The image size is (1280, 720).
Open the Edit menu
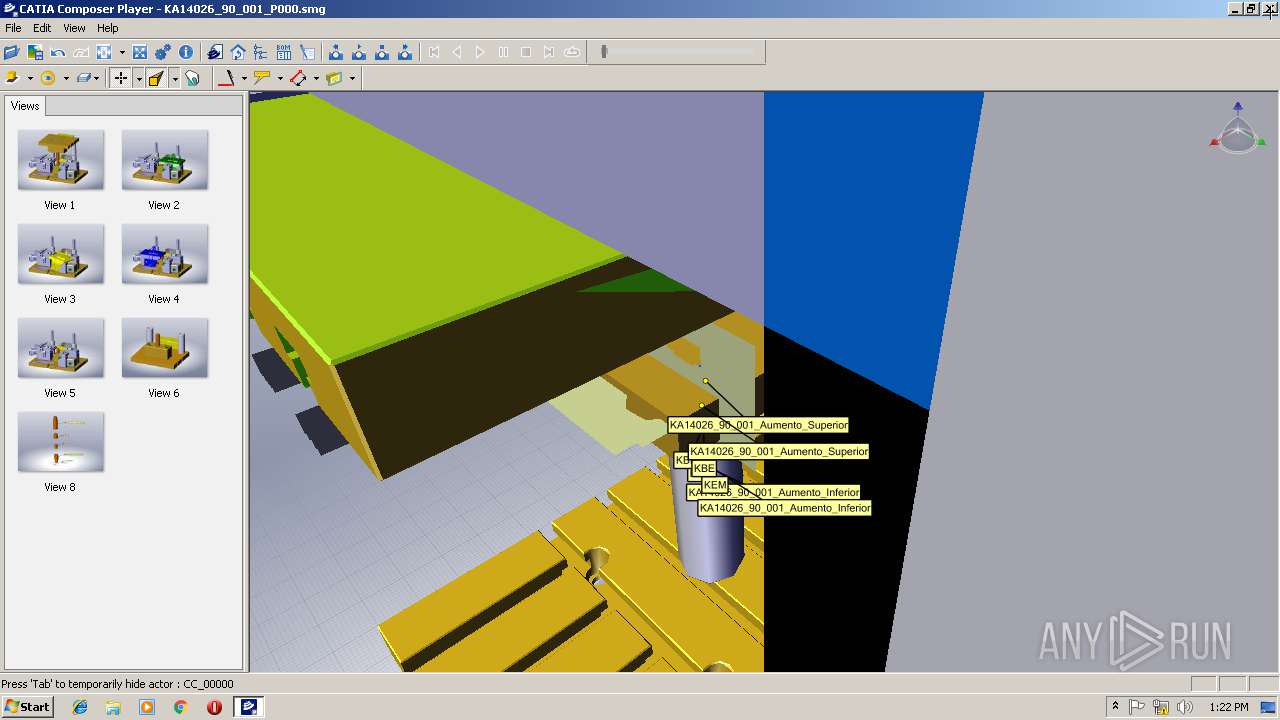(42, 28)
